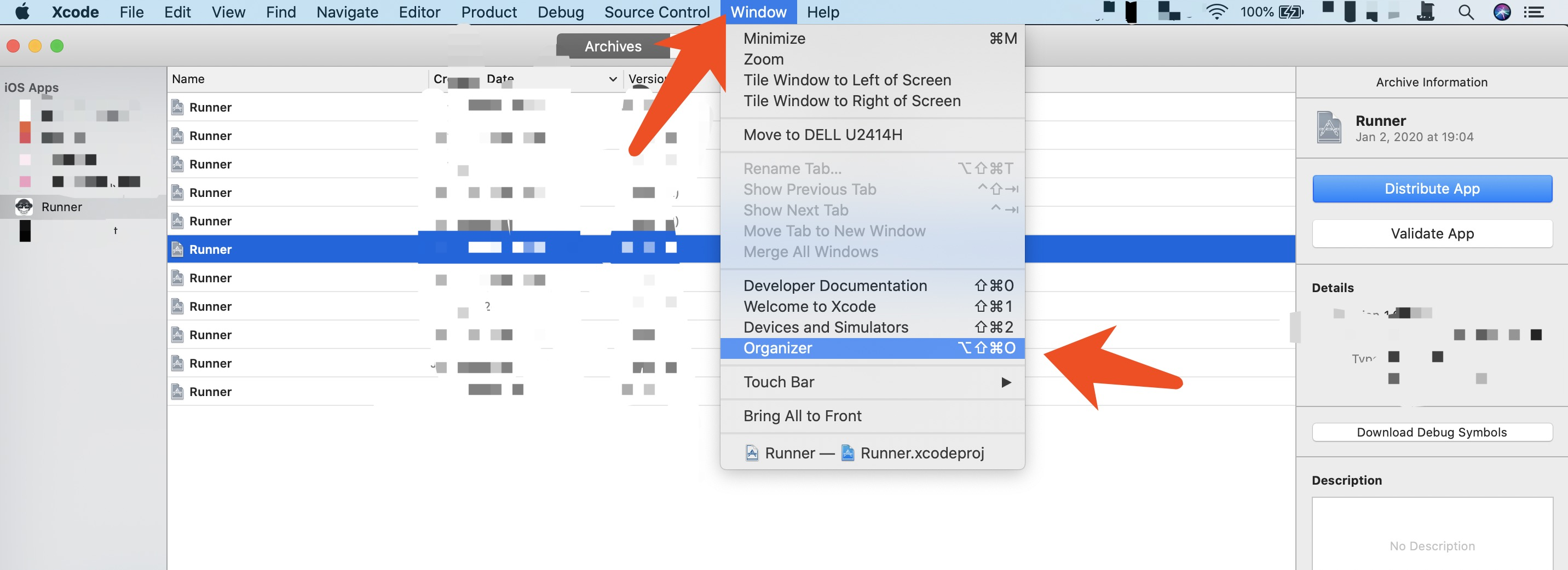Image resolution: width=1568 pixels, height=570 pixels.
Task: Open the Source Control menu
Action: pos(657,12)
